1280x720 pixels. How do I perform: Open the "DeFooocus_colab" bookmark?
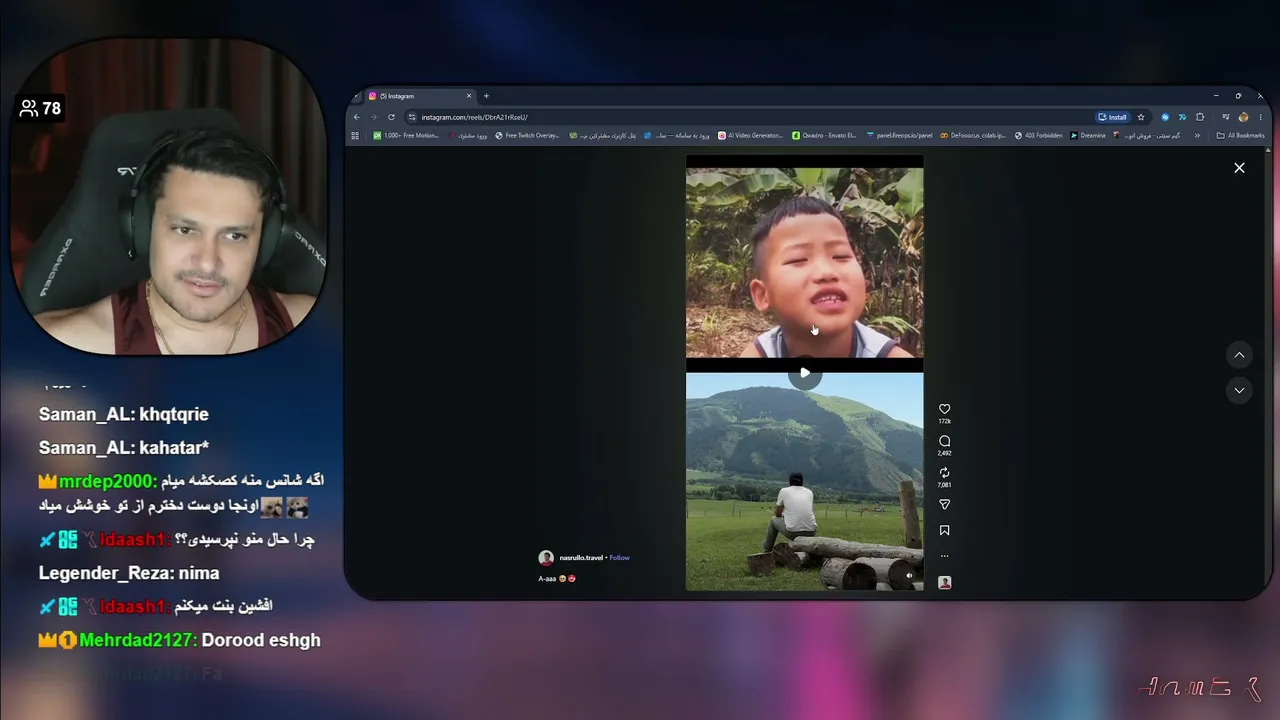click(x=973, y=135)
